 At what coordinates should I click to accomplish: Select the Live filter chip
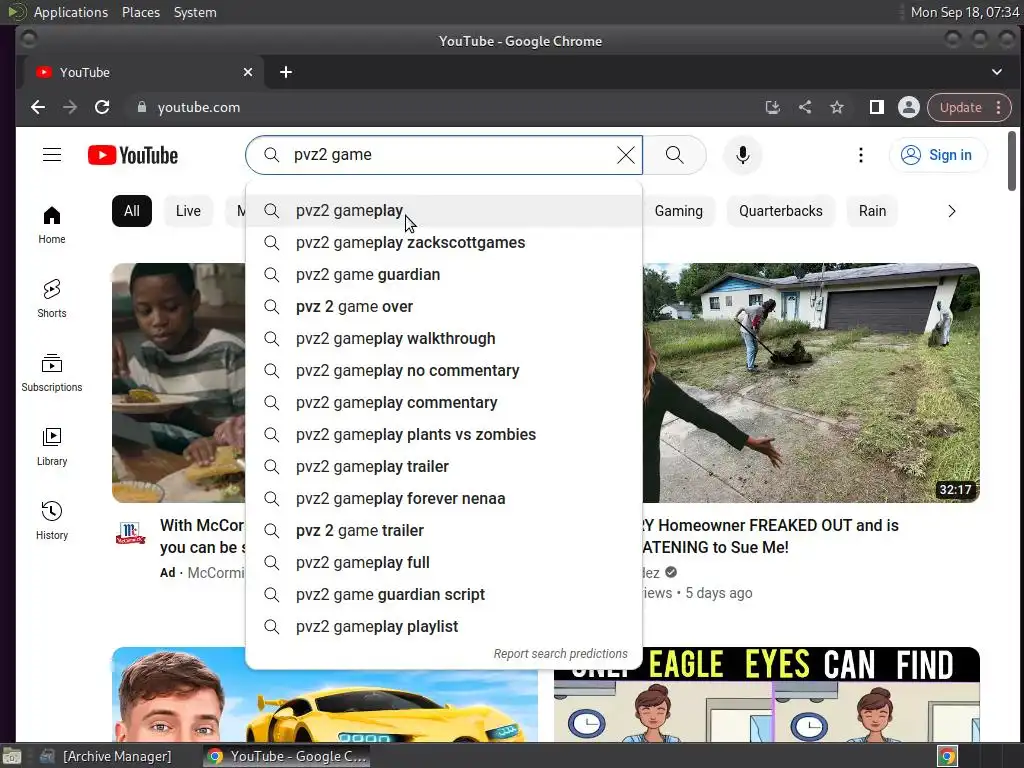(x=188, y=211)
